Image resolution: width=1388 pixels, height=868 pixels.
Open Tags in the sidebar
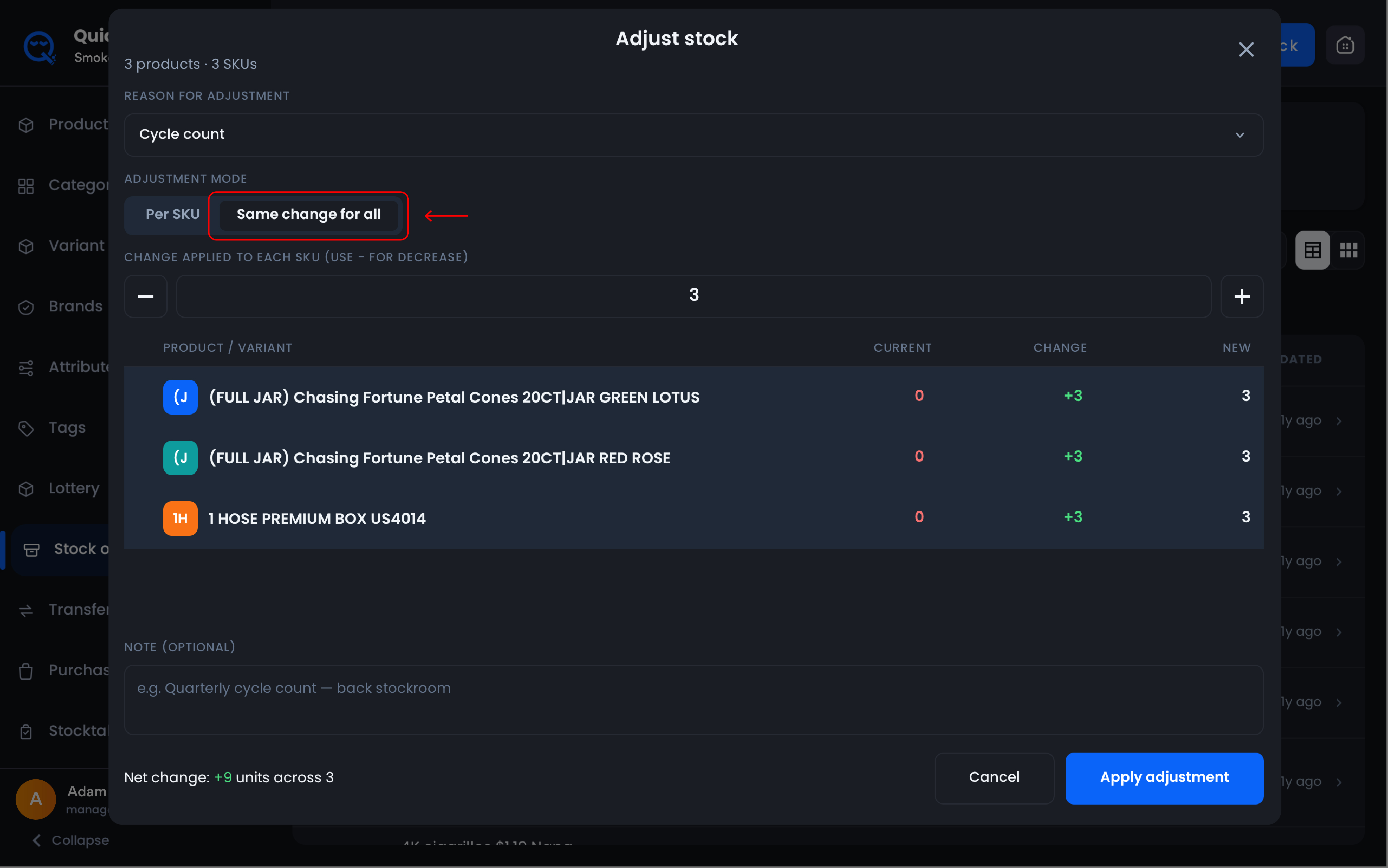pos(67,428)
